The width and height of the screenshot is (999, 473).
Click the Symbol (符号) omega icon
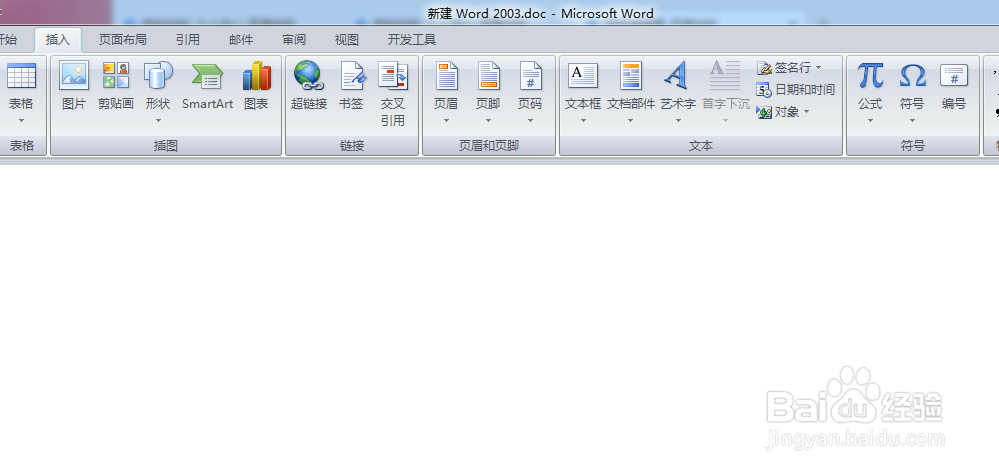[x=912, y=76]
